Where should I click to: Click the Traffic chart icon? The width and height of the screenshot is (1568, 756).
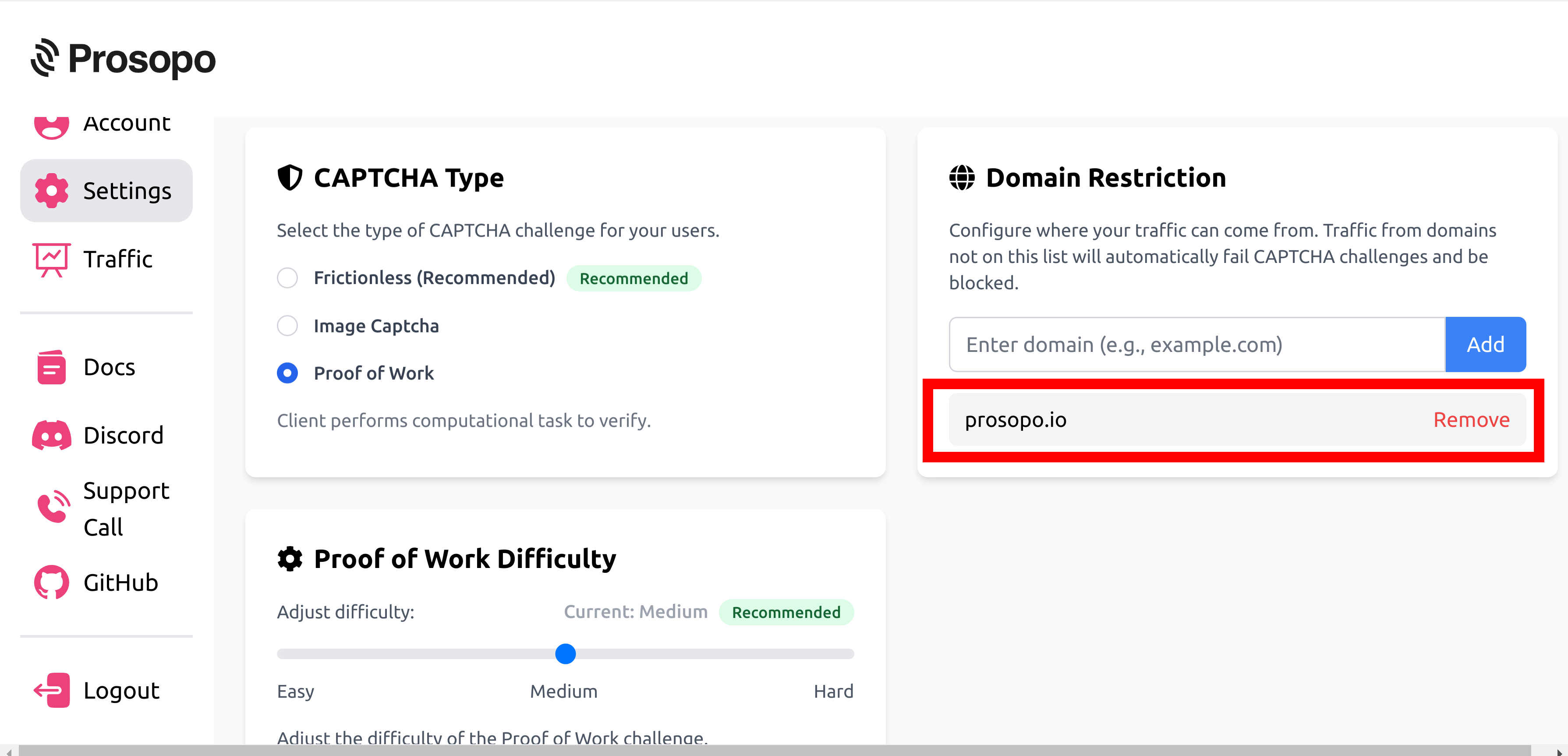click(x=52, y=259)
